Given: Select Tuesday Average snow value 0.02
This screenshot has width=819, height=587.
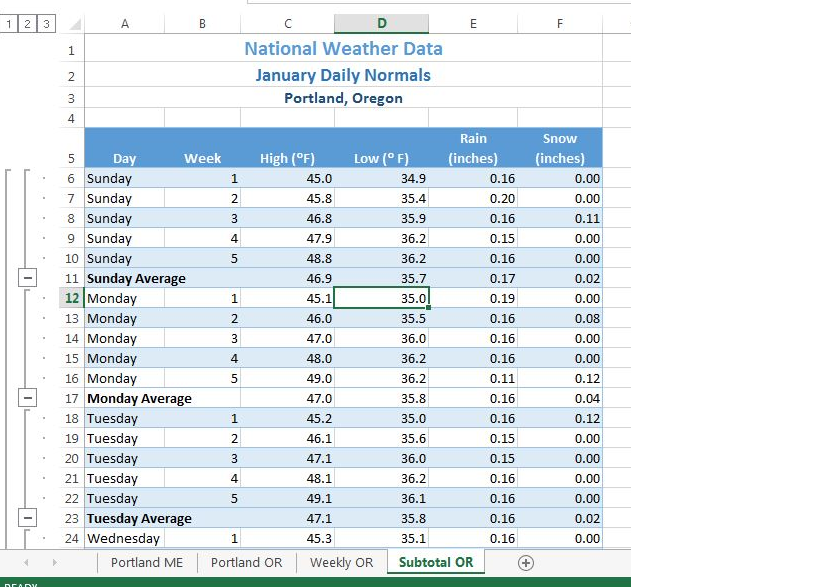Looking at the screenshot, I should click(x=559, y=519).
